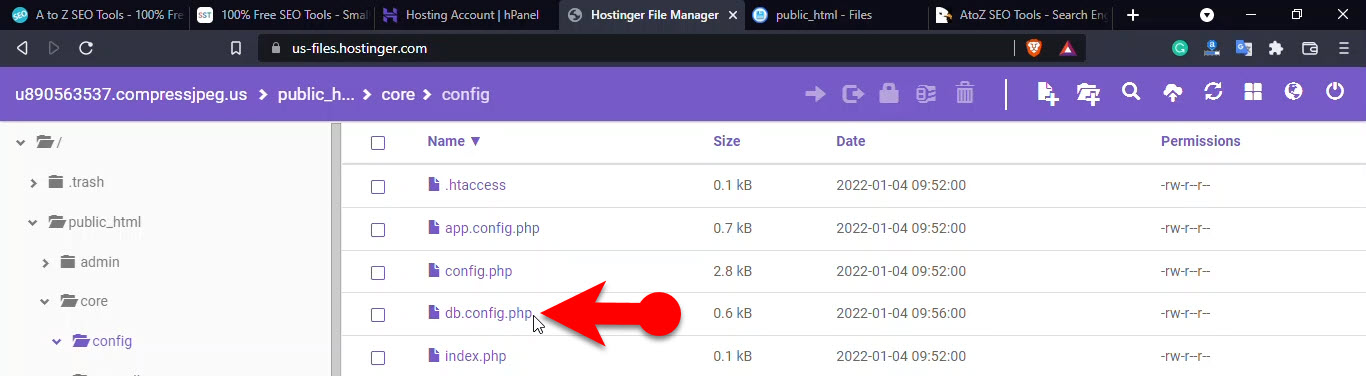Screen dimensions: 1366x376
Task: Click the Rename icon in toolbar
Action: [926, 94]
